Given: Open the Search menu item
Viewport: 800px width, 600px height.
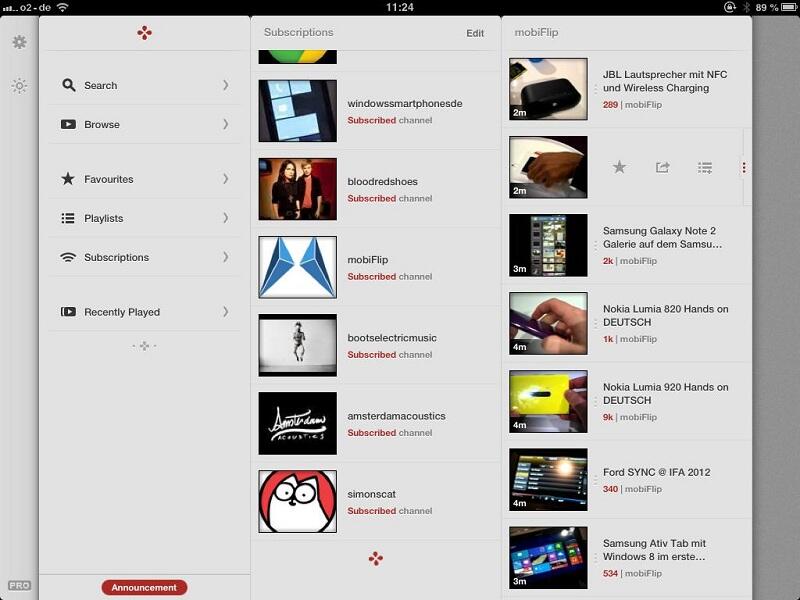Looking at the screenshot, I should [144, 85].
